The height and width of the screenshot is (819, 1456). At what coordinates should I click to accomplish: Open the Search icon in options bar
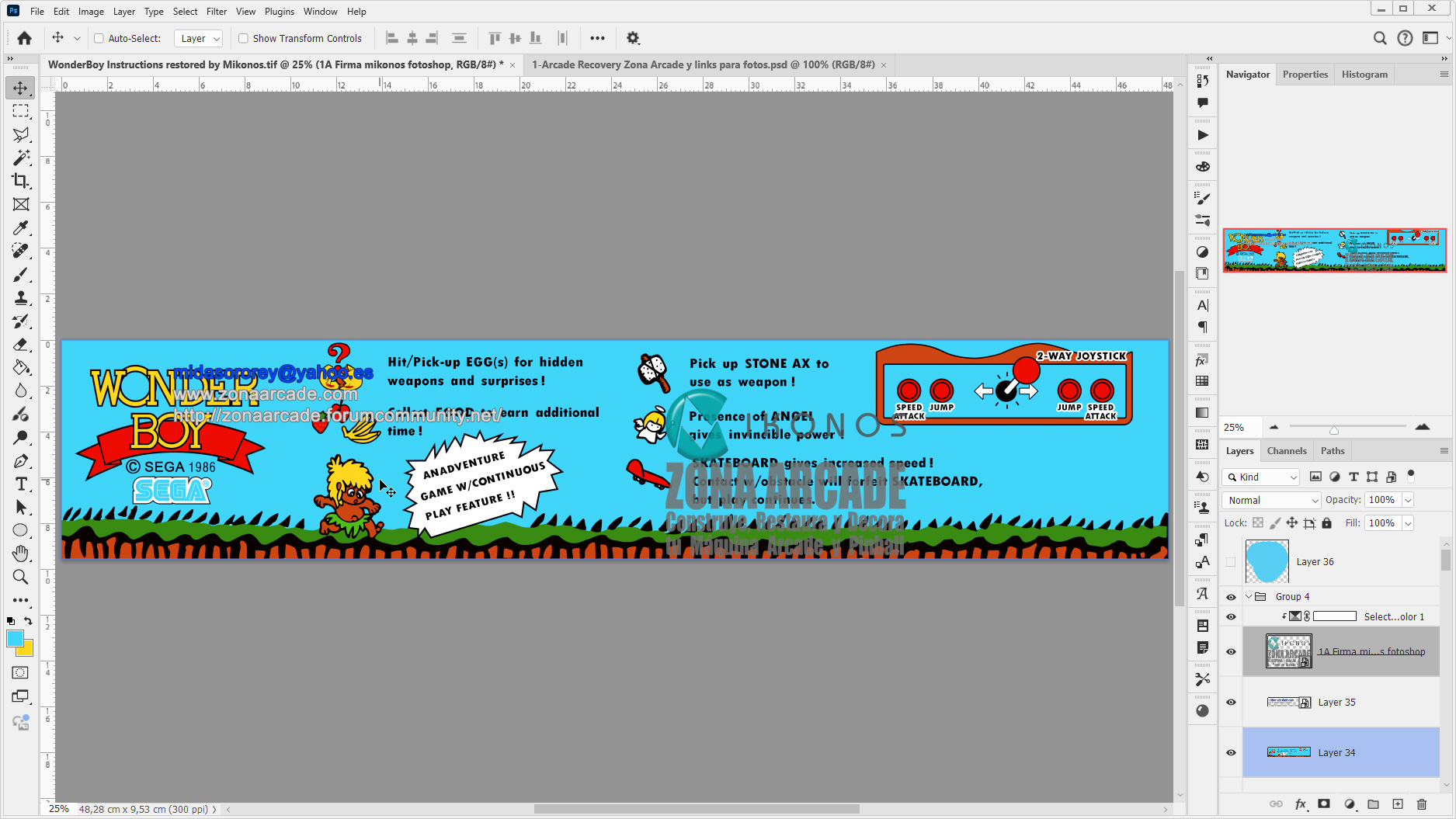[1380, 38]
